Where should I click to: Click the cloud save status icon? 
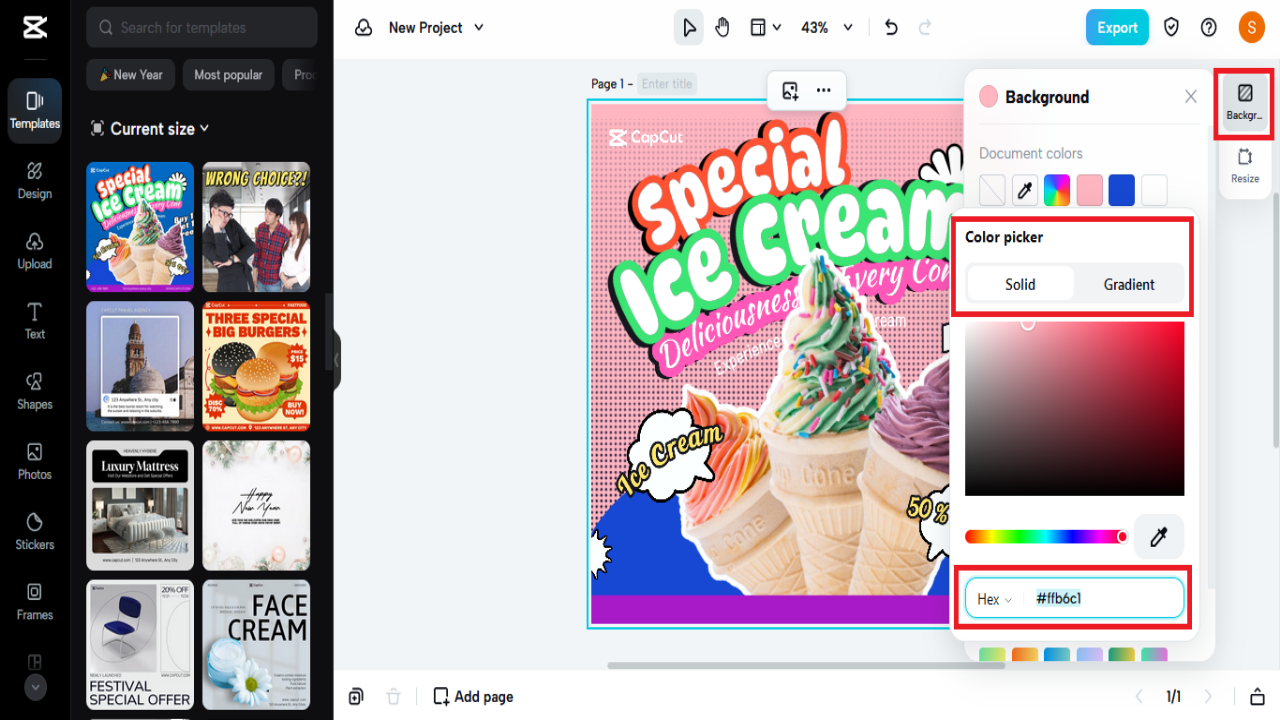(x=364, y=28)
